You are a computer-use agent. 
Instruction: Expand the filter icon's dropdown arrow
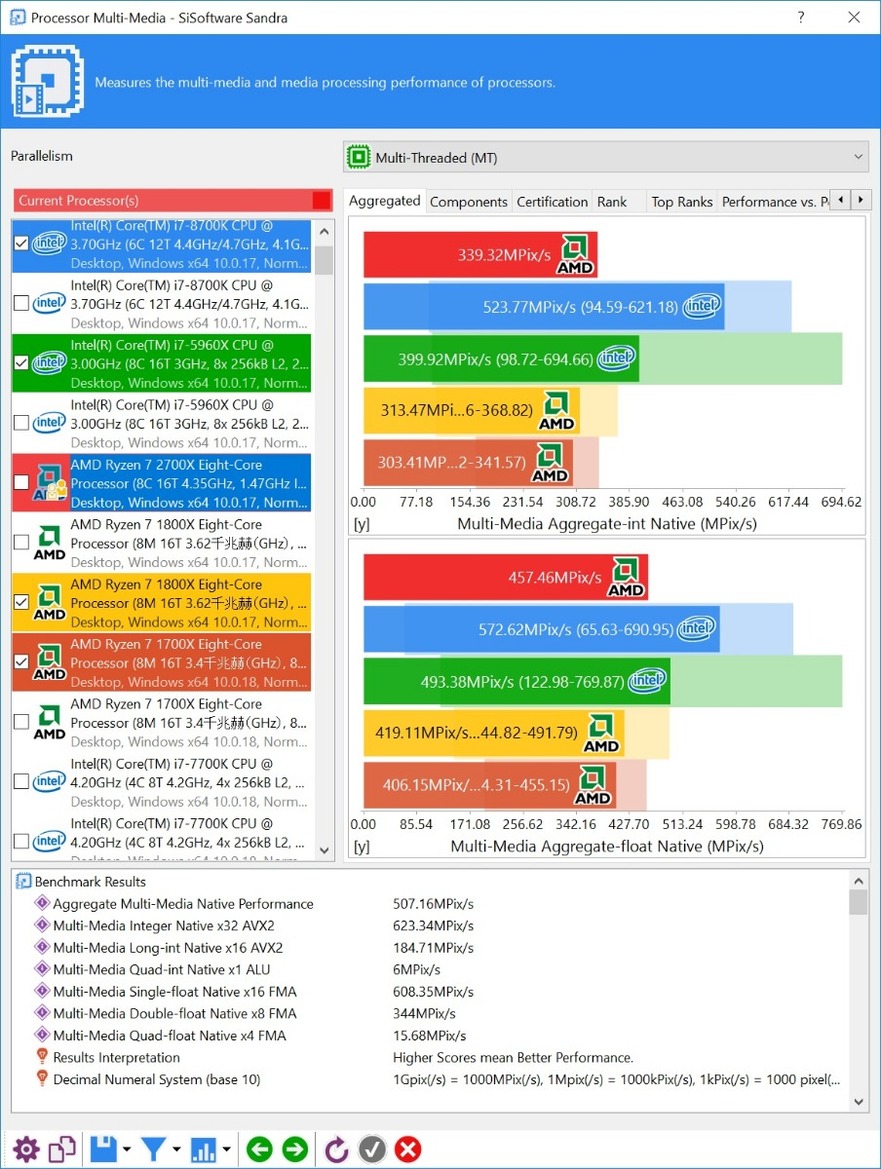click(177, 1149)
